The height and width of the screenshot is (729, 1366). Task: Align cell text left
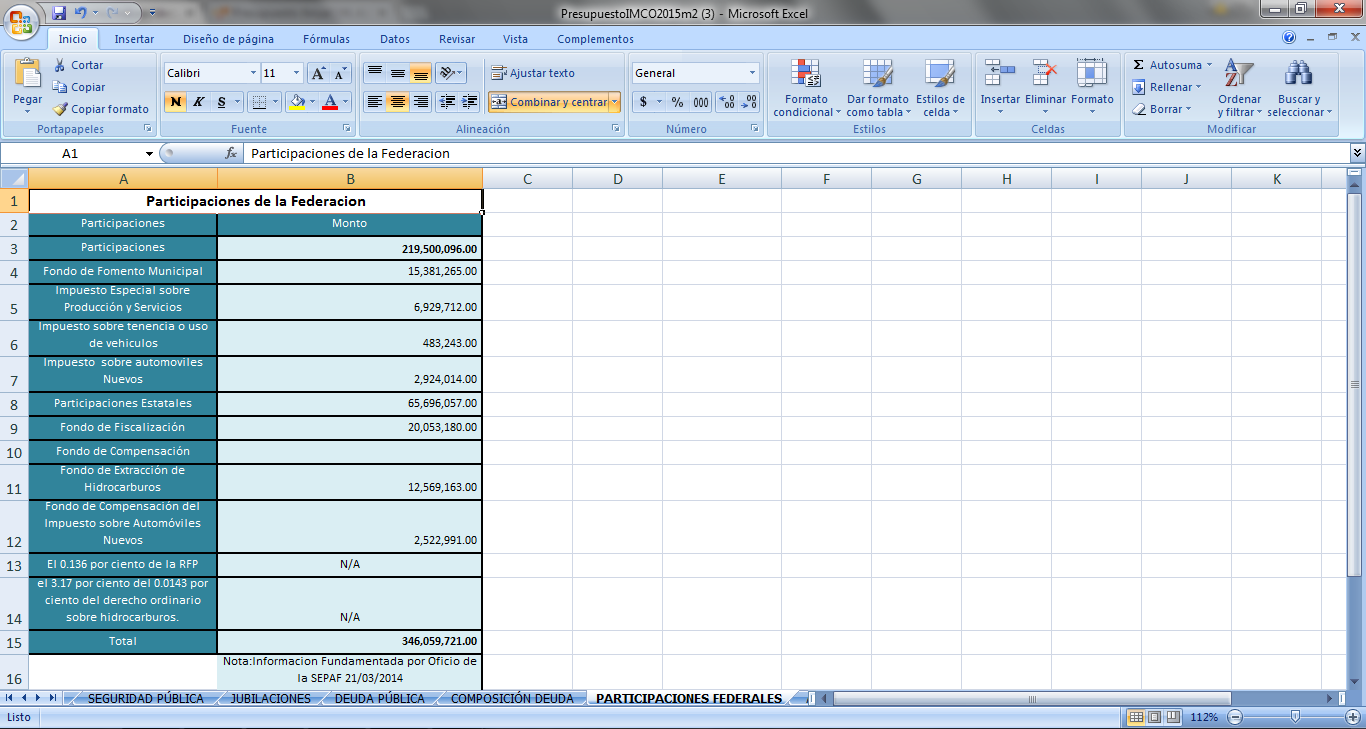(374, 101)
